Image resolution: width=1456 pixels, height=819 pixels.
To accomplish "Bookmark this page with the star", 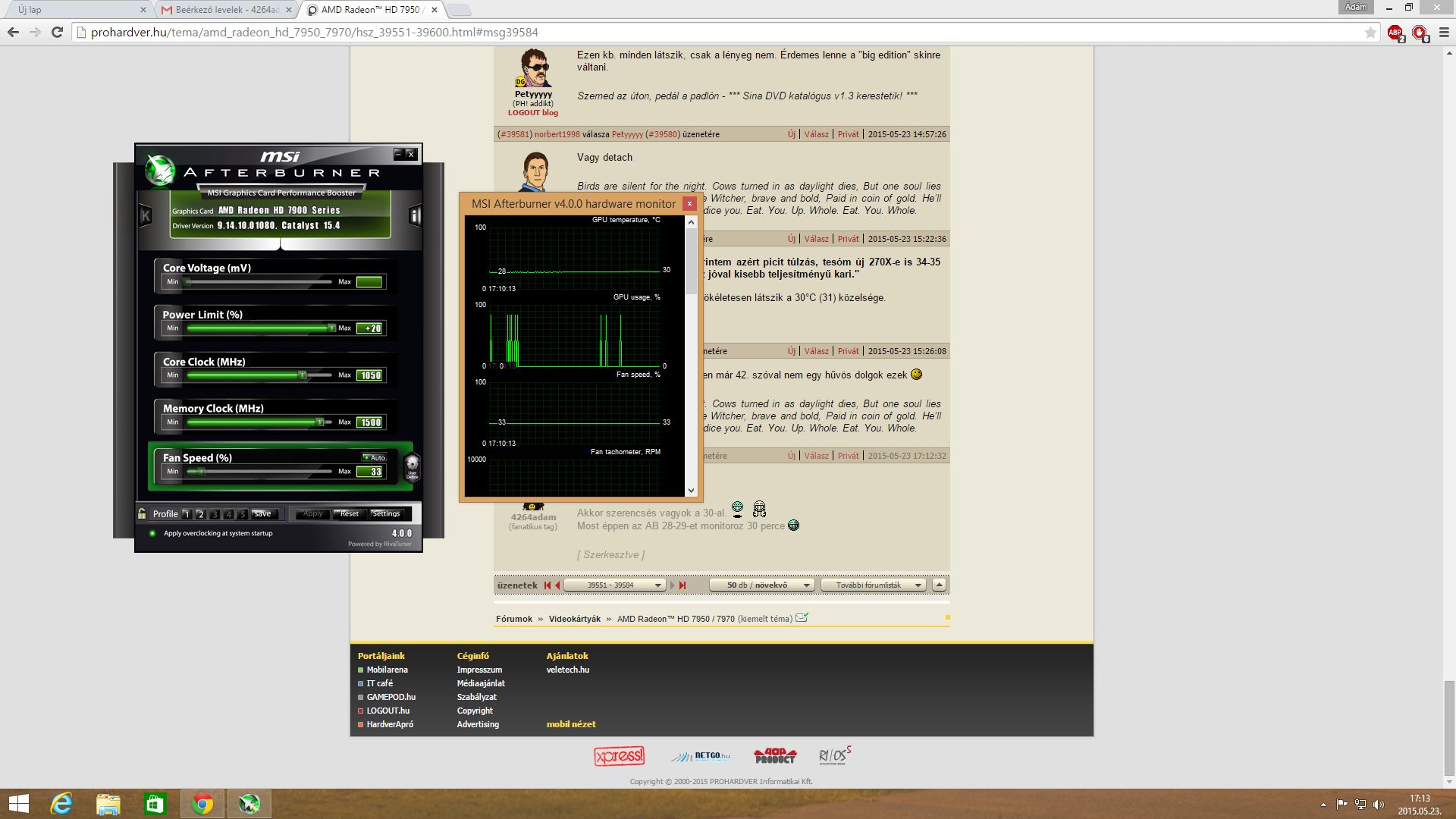I will [1370, 33].
